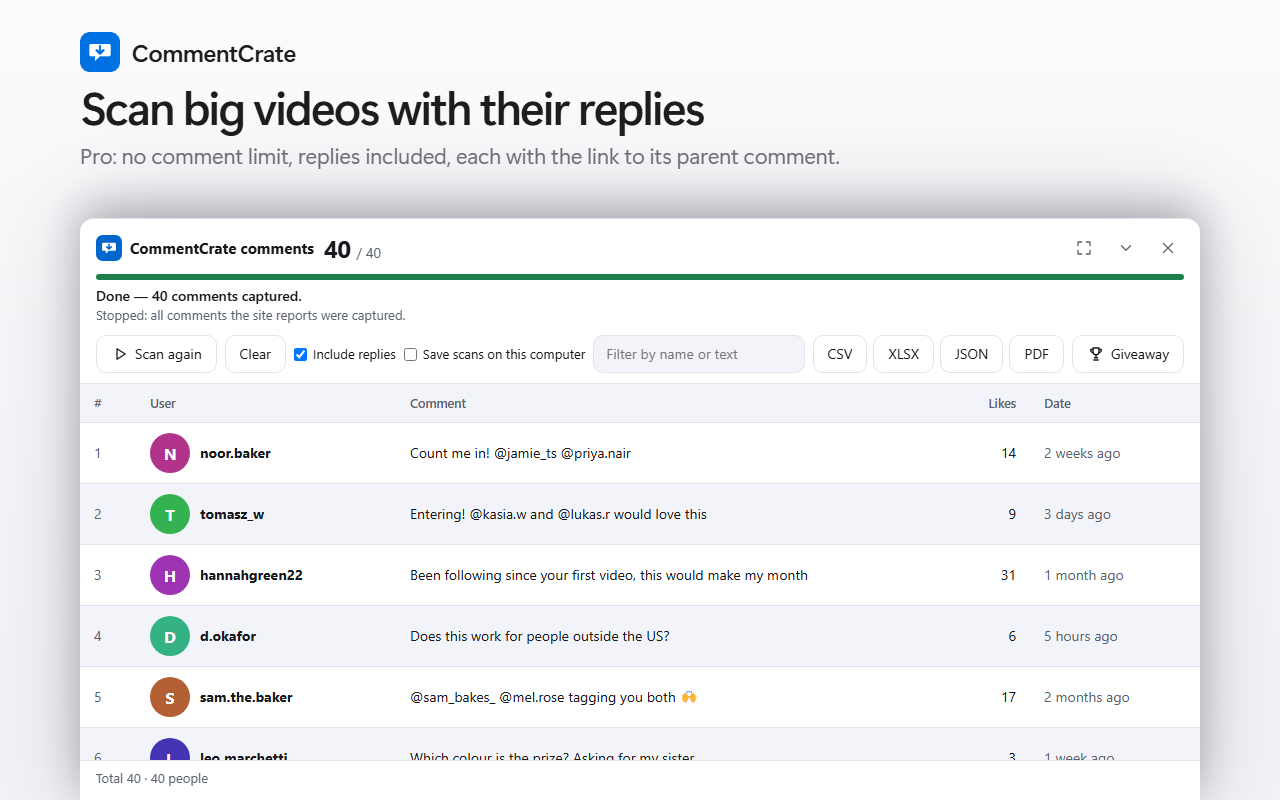The width and height of the screenshot is (1280, 800).
Task: Export comments as CSV
Action: click(x=840, y=354)
